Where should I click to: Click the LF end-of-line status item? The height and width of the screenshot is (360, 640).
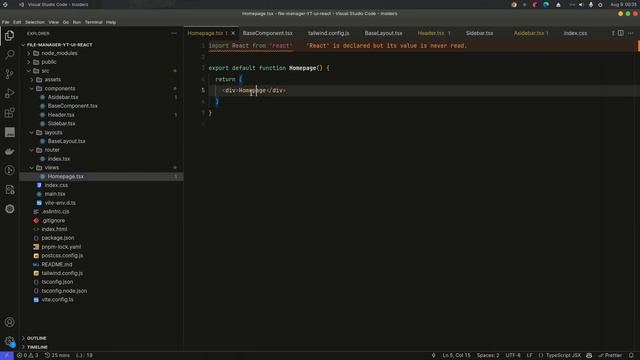pos(529,356)
